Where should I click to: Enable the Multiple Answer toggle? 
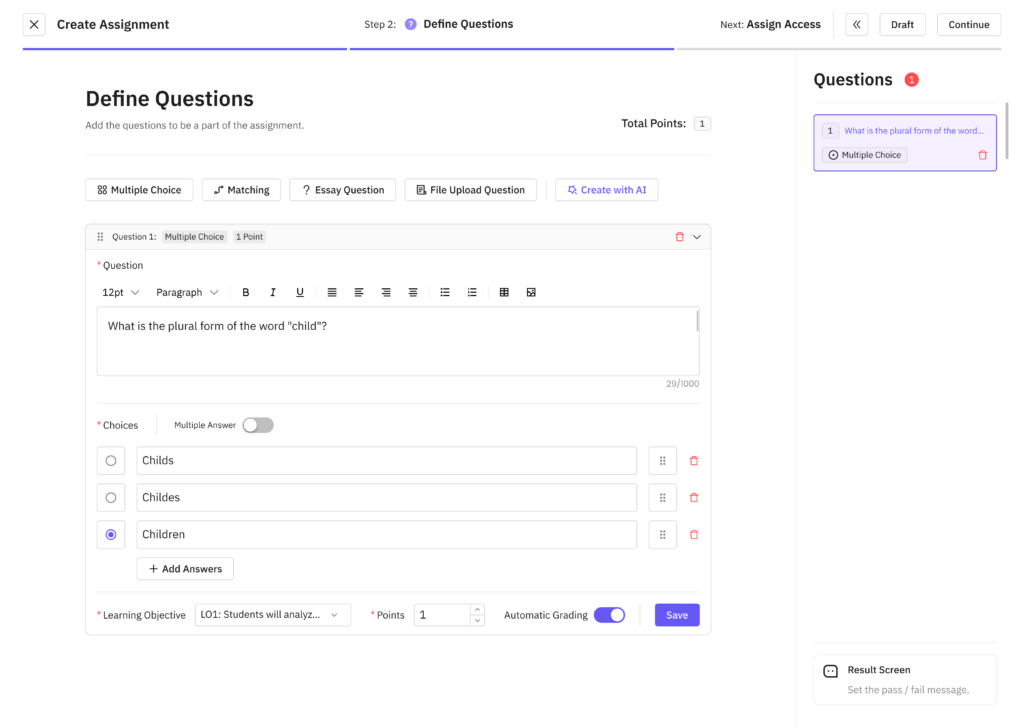click(x=258, y=425)
